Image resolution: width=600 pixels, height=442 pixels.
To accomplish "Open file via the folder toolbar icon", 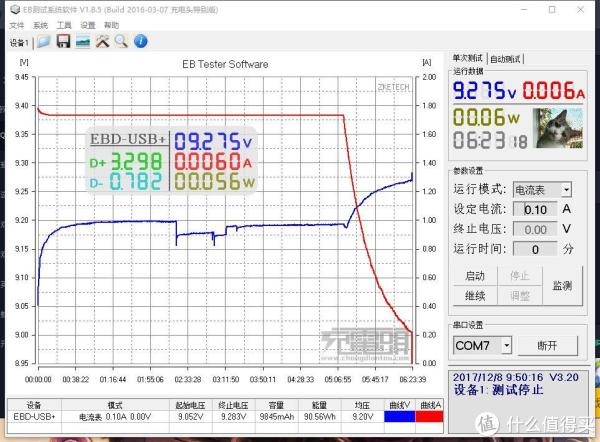I will click(x=44, y=41).
